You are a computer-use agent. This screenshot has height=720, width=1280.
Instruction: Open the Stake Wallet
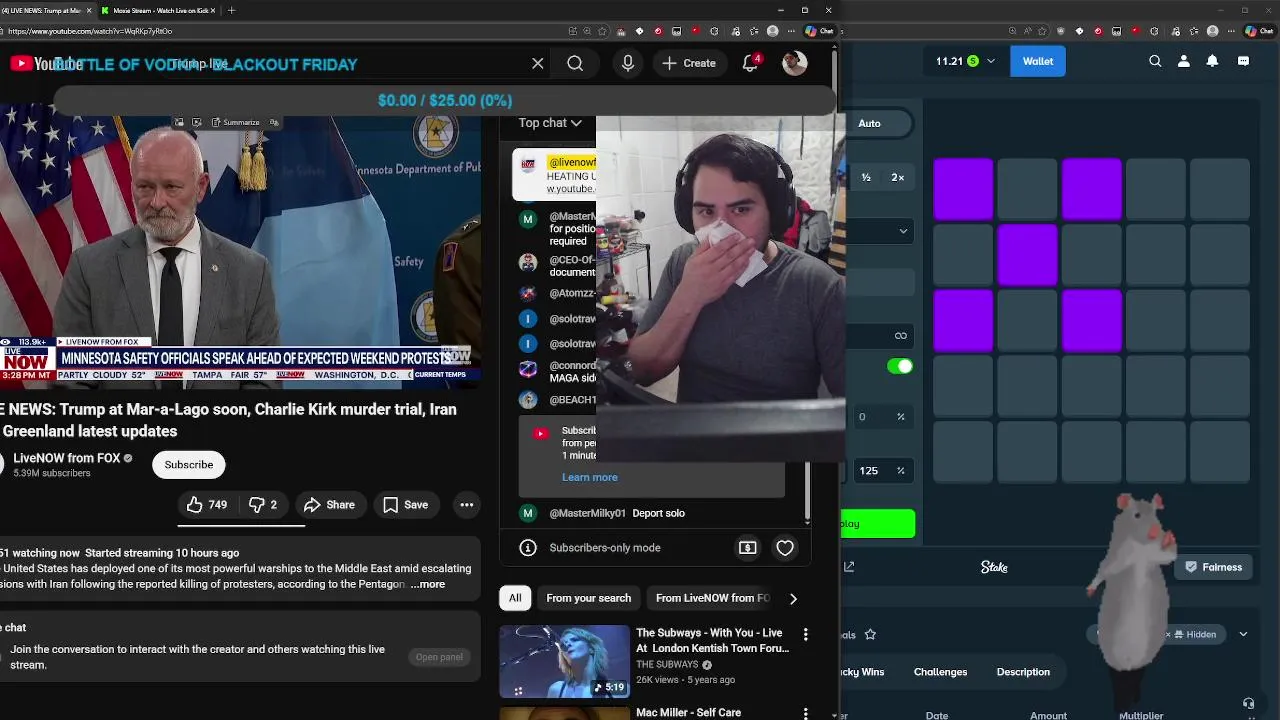click(1038, 61)
